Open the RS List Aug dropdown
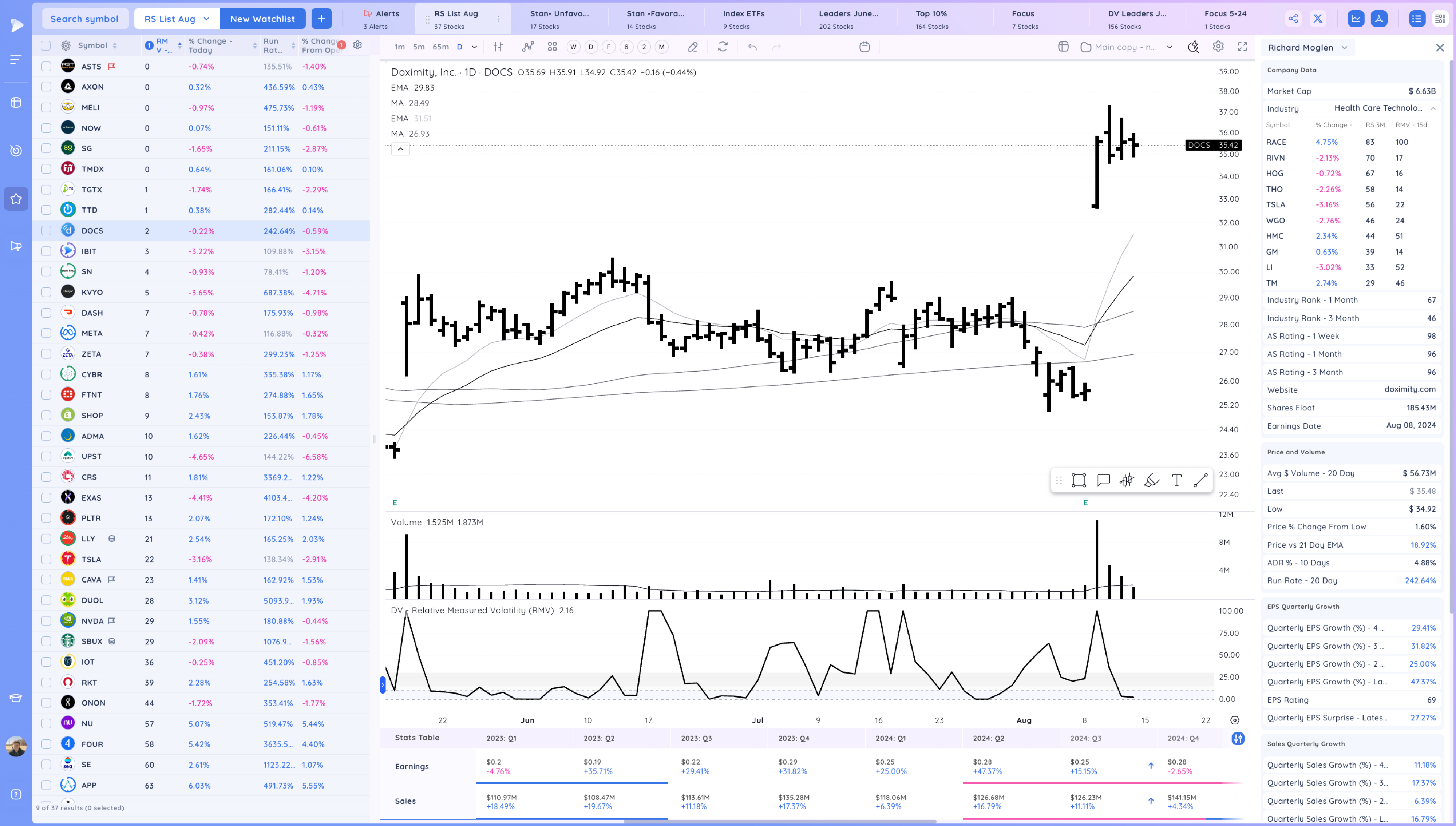Viewport: 1456px width, 826px height. [x=177, y=19]
